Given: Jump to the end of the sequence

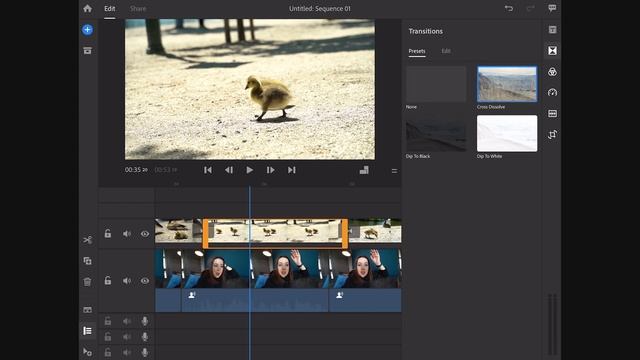Looking at the screenshot, I should click(x=291, y=170).
